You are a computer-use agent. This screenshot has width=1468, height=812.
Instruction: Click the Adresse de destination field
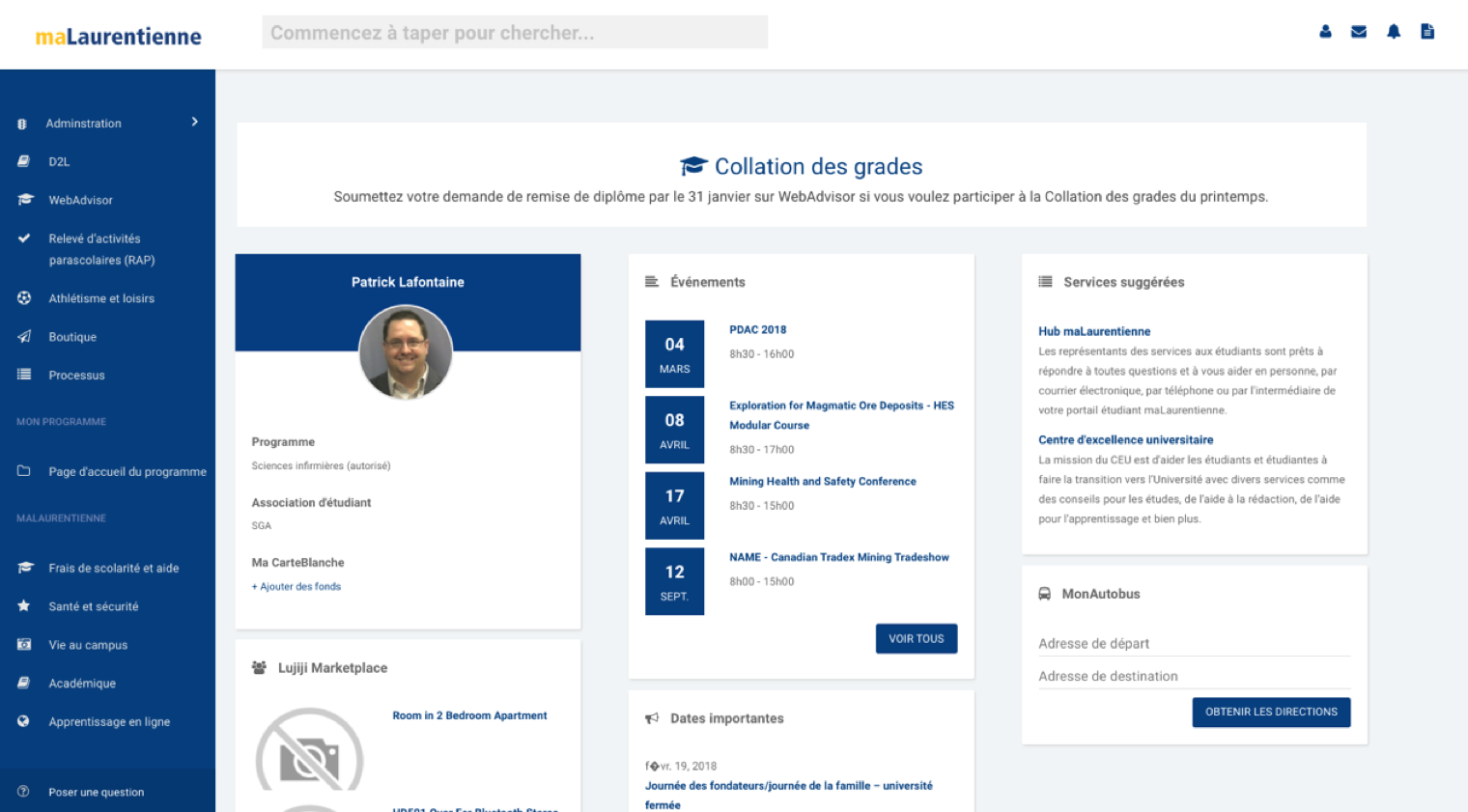(1194, 676)
